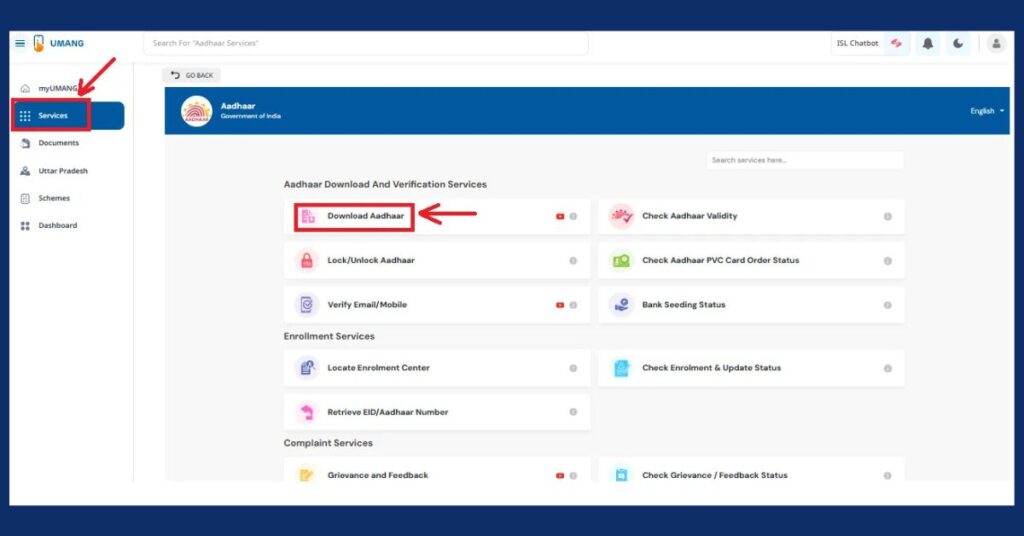Click info icon on Locate Enrolment Center

pyautogui.click(x=573, y=369)
